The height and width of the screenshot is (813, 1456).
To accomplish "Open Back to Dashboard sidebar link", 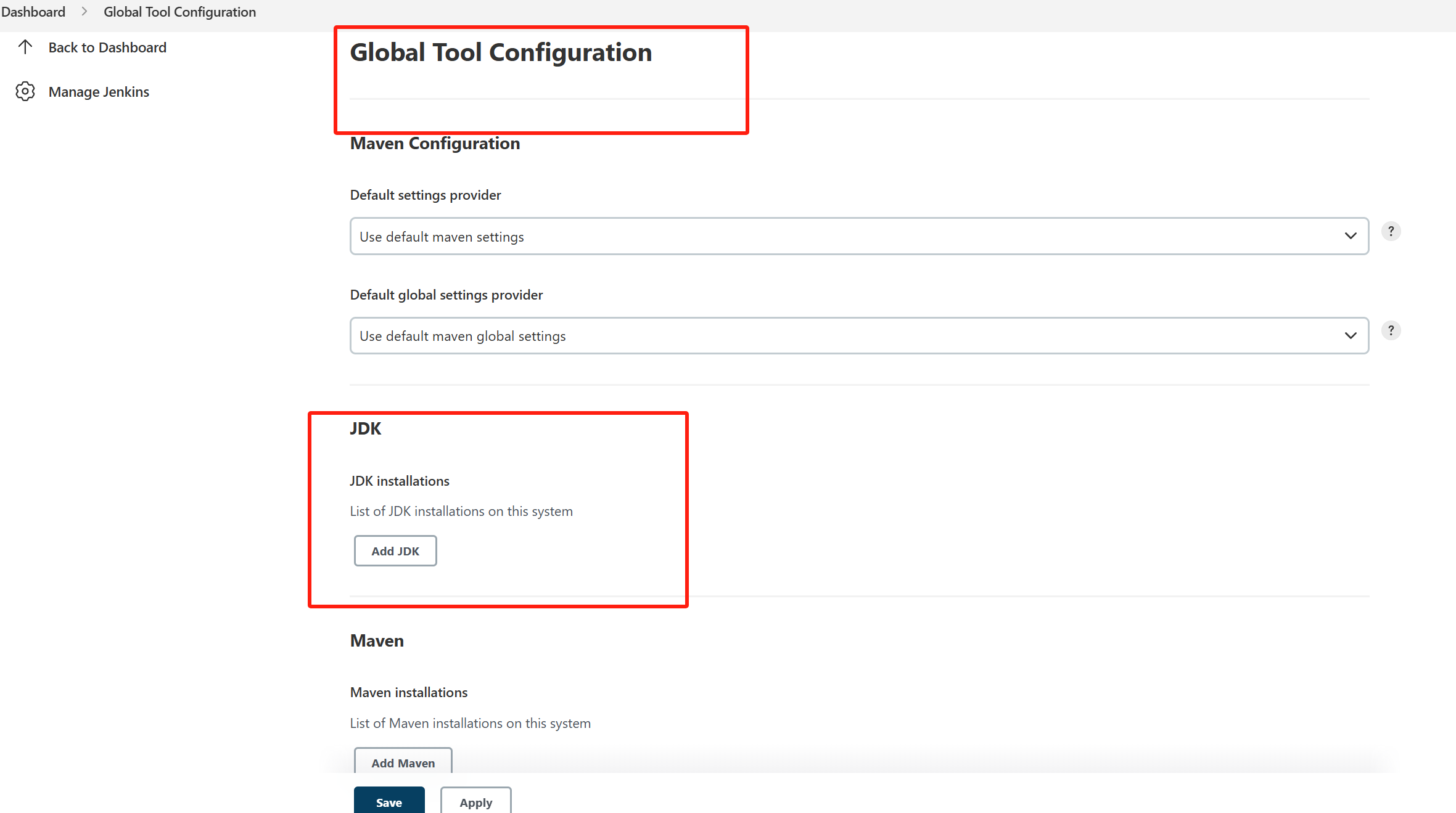I will click(107, 47).
